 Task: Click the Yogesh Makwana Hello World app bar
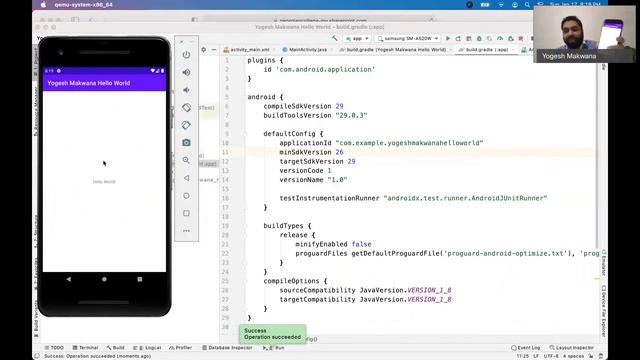pyautogui.click(x=104, y=83)
